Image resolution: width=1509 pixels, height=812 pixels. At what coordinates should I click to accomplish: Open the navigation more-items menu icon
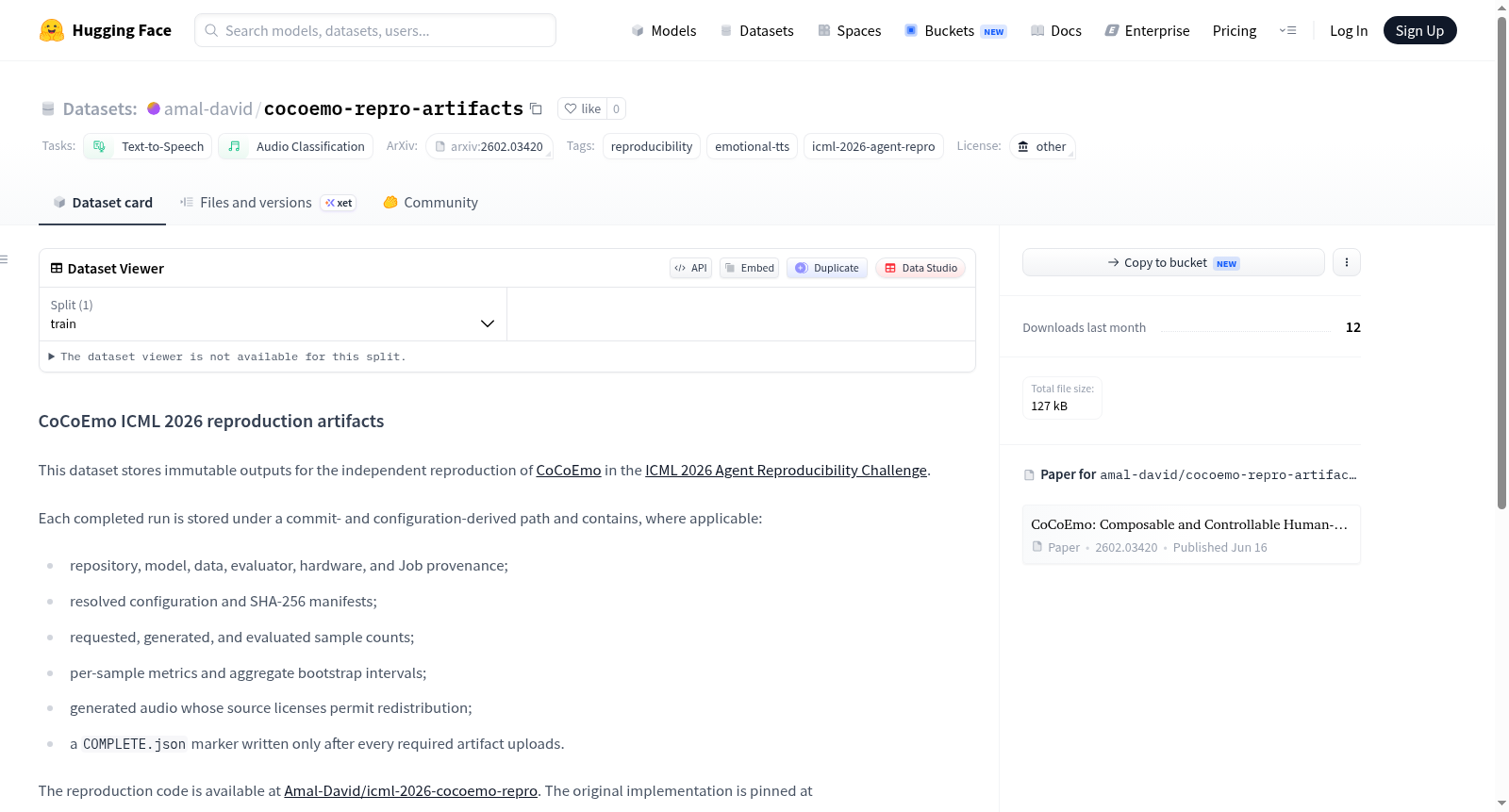[x=1287, y=30]
